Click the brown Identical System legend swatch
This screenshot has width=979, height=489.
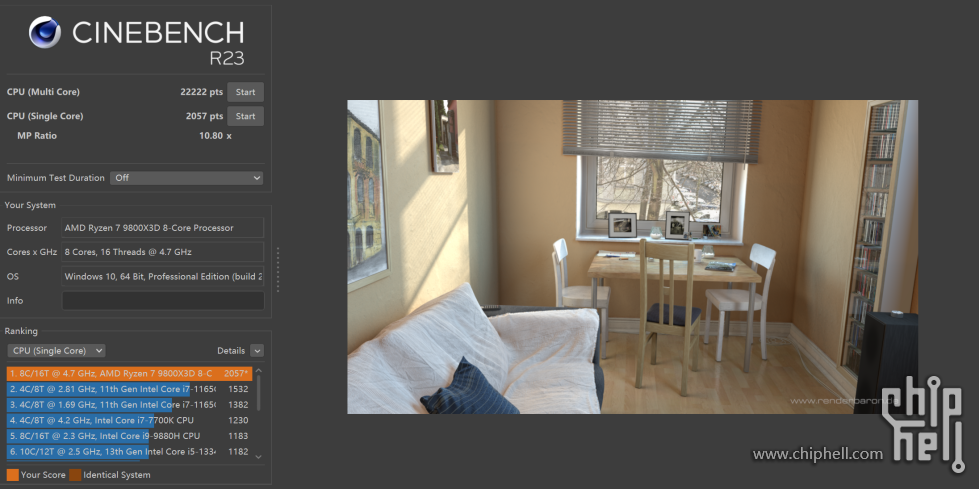(75, 475)
